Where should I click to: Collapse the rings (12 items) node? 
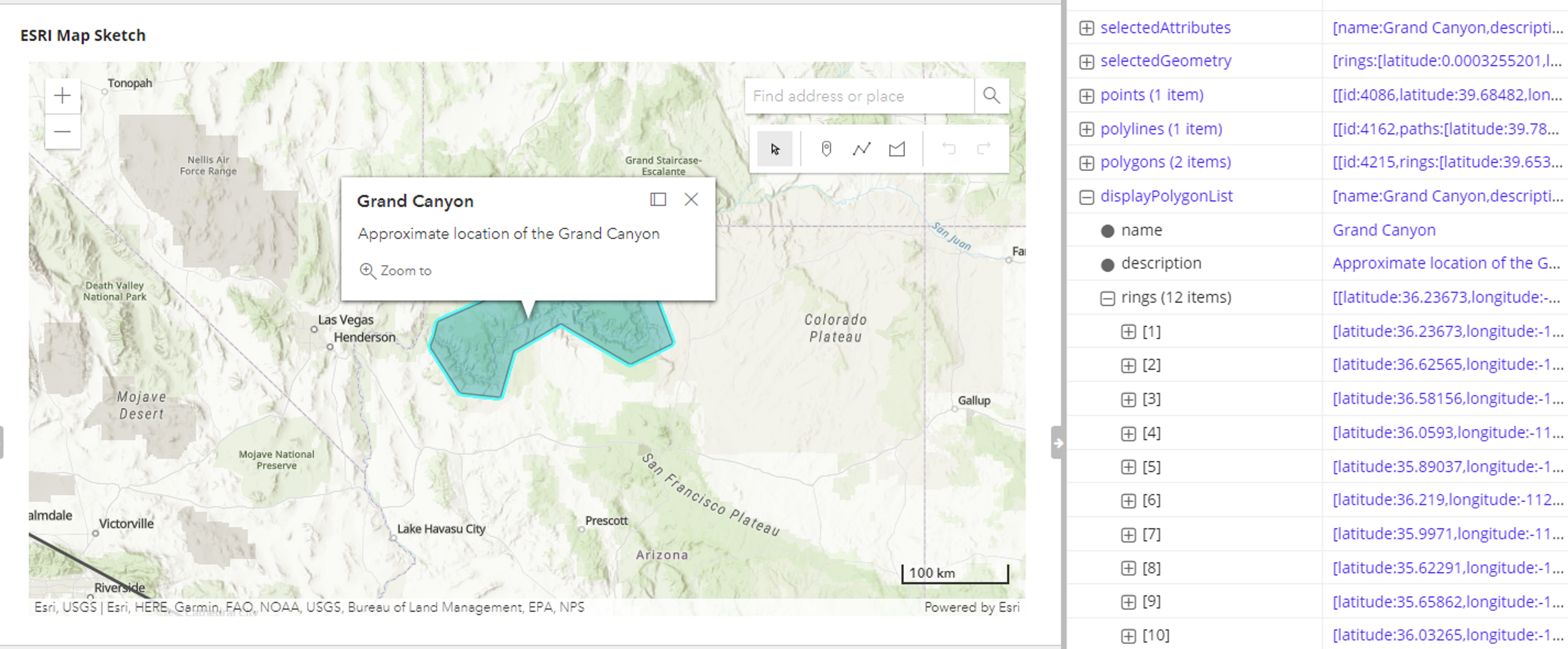point(1107,298)
